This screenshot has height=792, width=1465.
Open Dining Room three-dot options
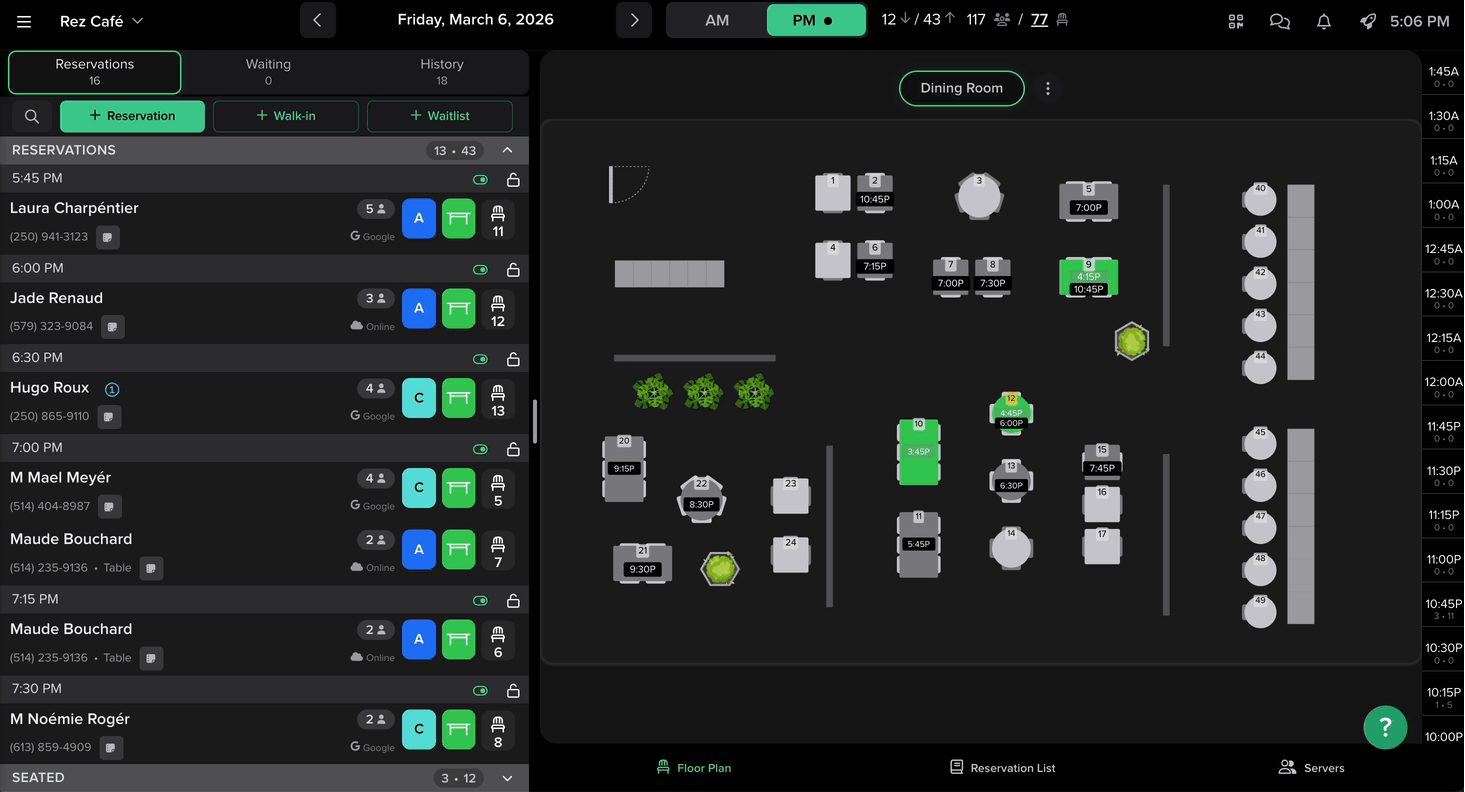pos(1047,88)
